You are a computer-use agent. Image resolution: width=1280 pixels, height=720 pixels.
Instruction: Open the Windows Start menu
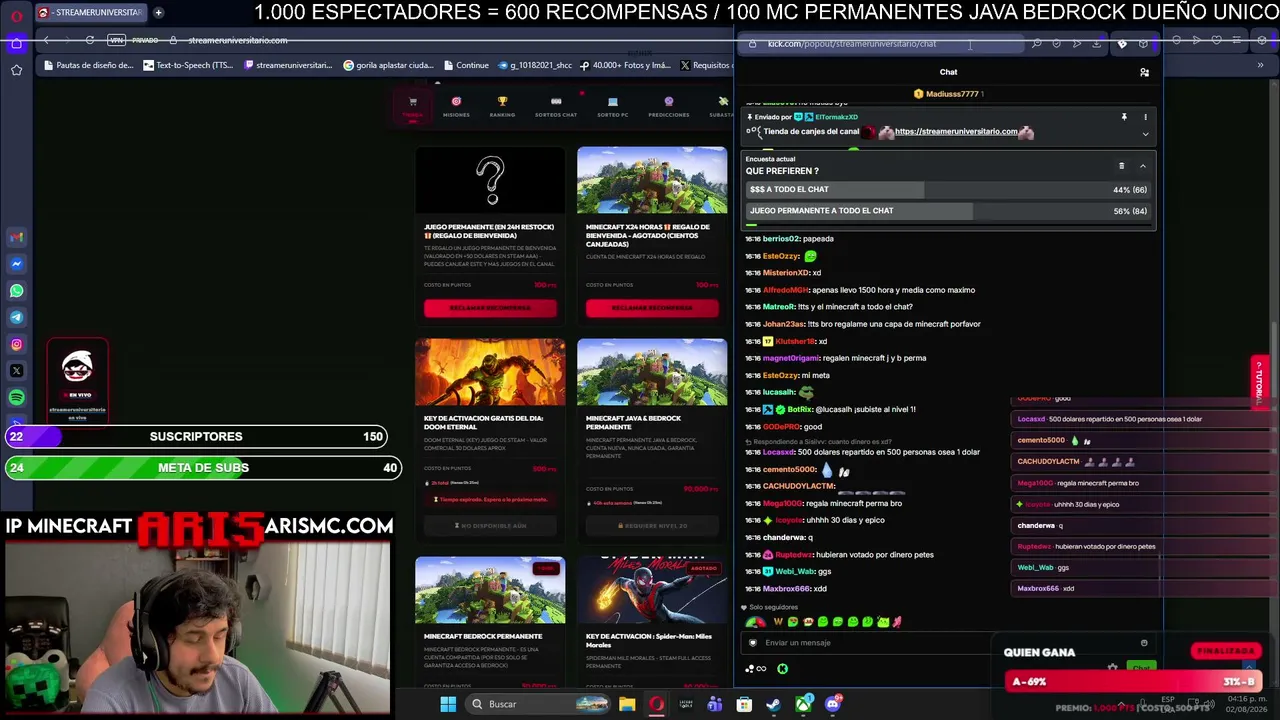click(448, 704)
